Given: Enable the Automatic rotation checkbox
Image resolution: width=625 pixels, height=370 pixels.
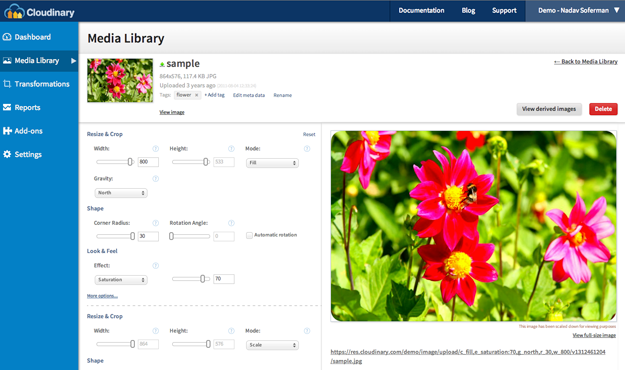Looking at the screenshot, I should (249, 235).
